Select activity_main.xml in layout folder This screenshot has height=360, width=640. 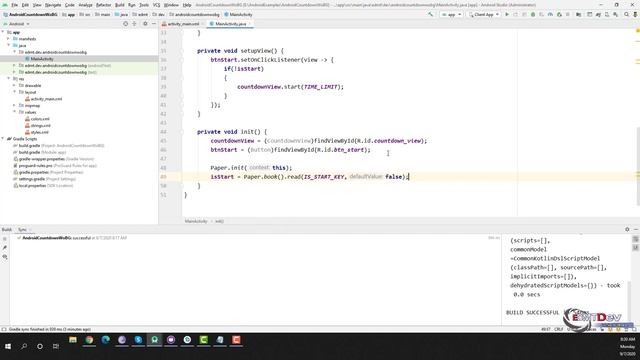46,99
